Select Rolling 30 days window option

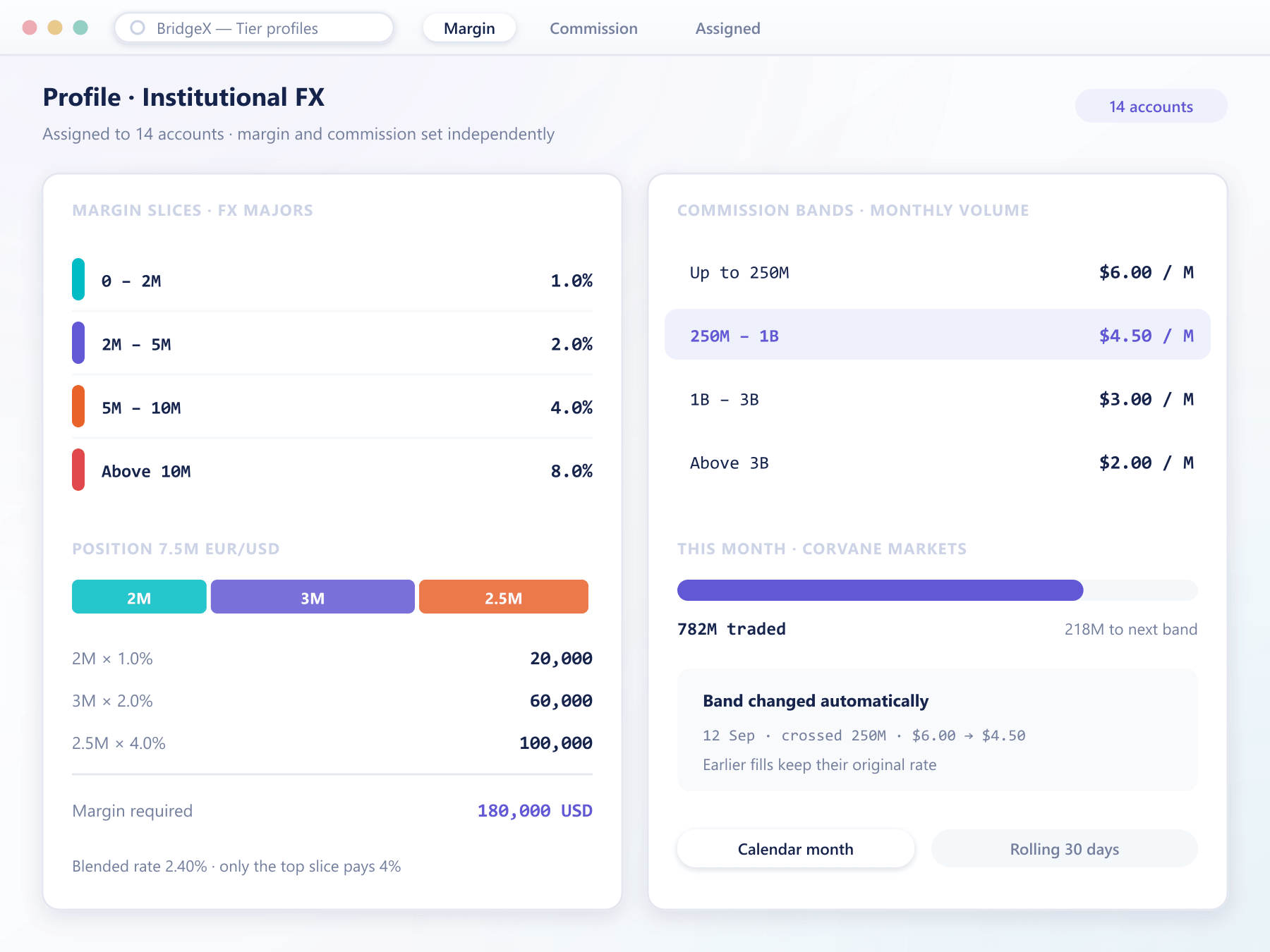click(x=1064, y=849)
